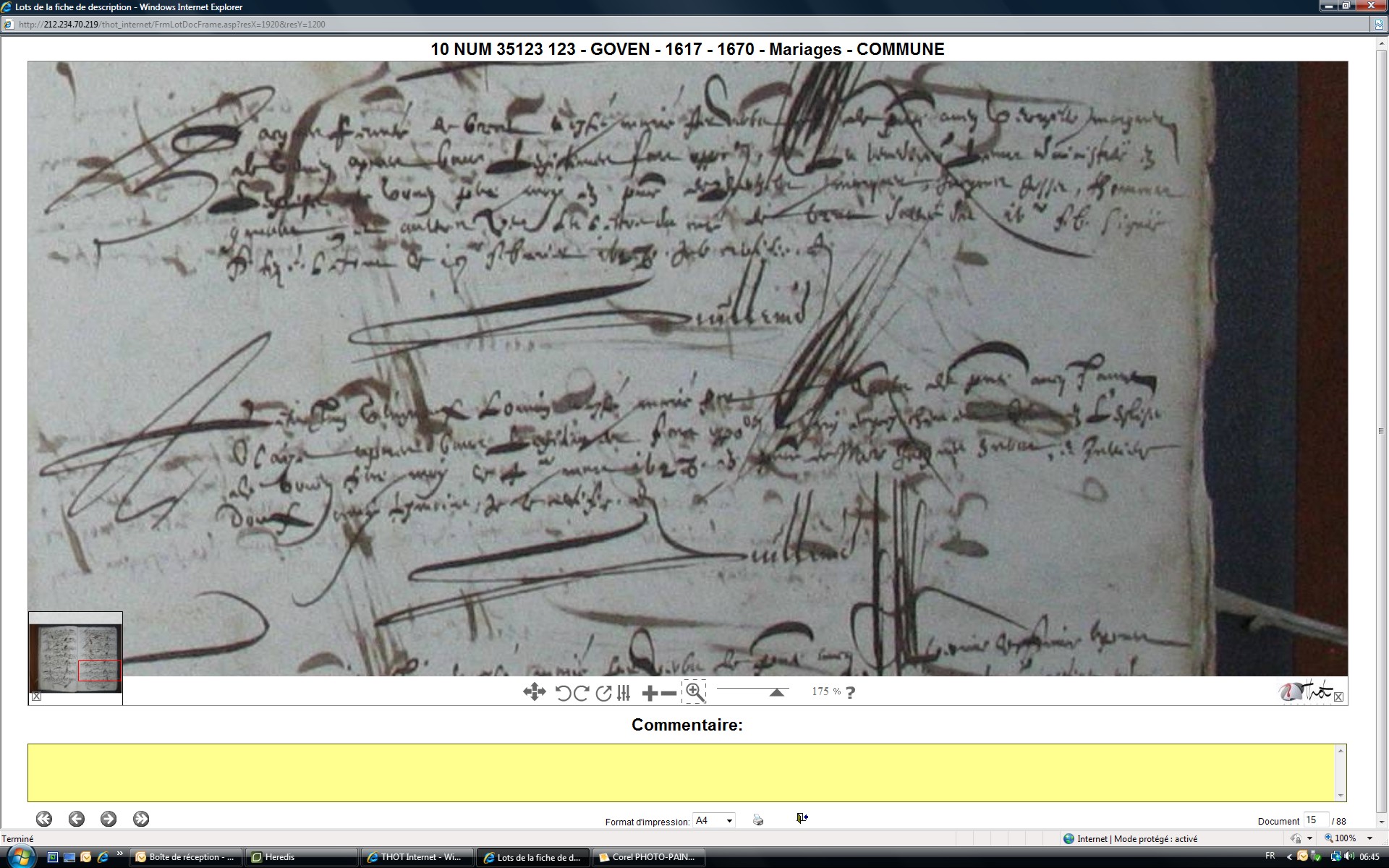
Task: Switch to Heredis in the taskbar
Action: [300, 857]
